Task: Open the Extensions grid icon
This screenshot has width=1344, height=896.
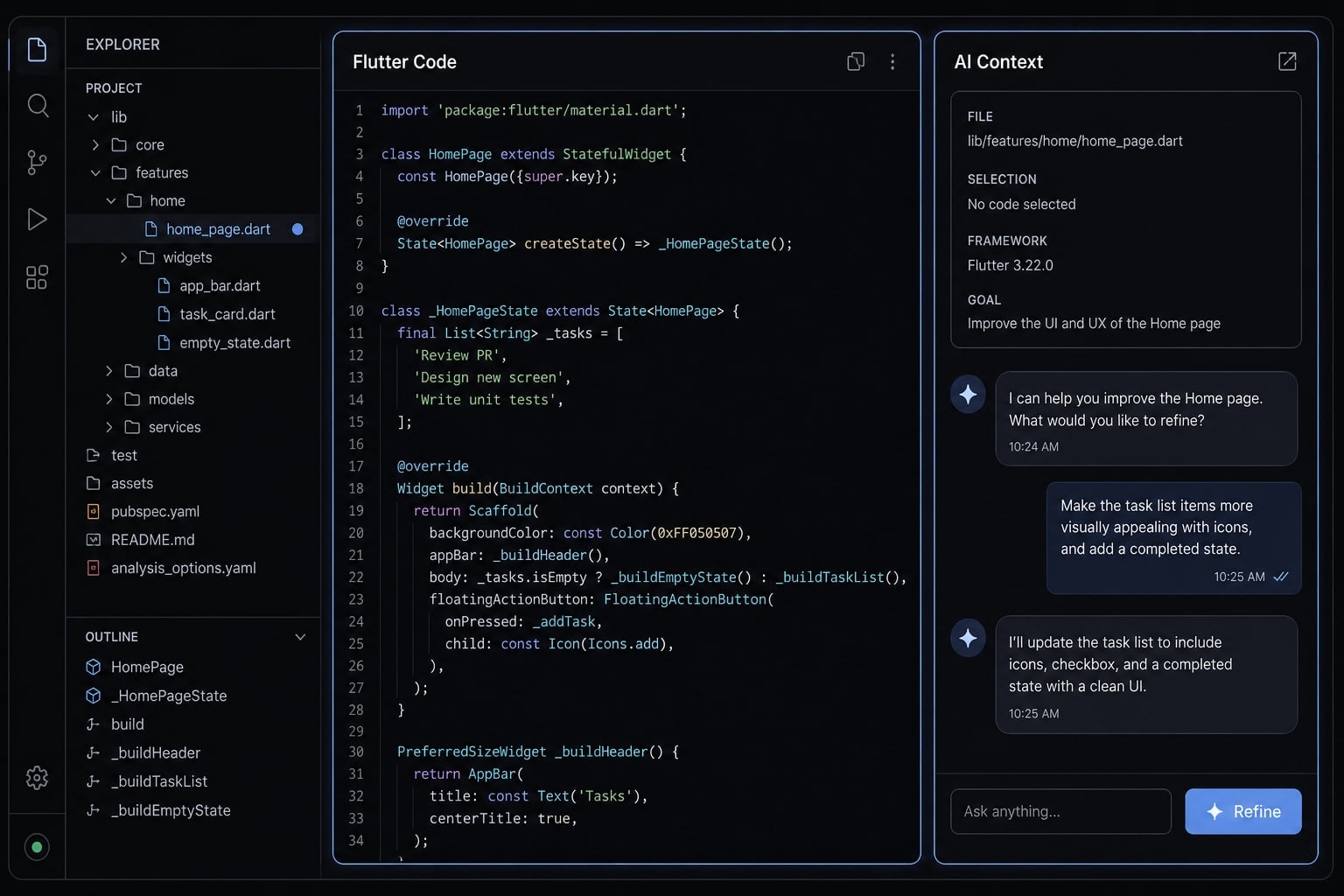Action: click(37, 277)
